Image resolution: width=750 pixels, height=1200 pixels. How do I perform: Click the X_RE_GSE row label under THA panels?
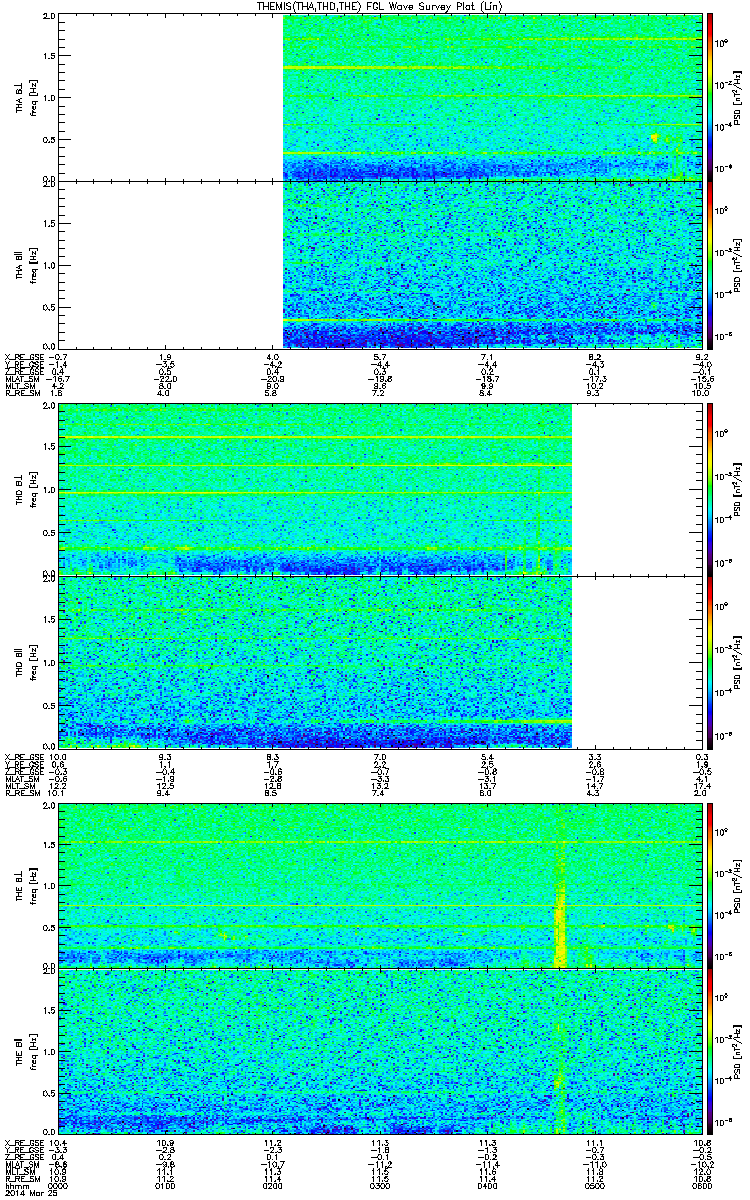(x=22, y=357)
